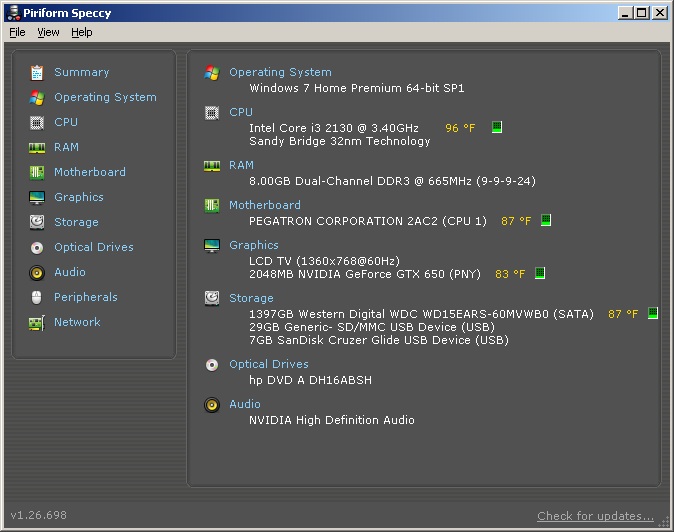
Task: Show the Graphics sidebar section
Action: pyautogui.click(x=79, y=197)
